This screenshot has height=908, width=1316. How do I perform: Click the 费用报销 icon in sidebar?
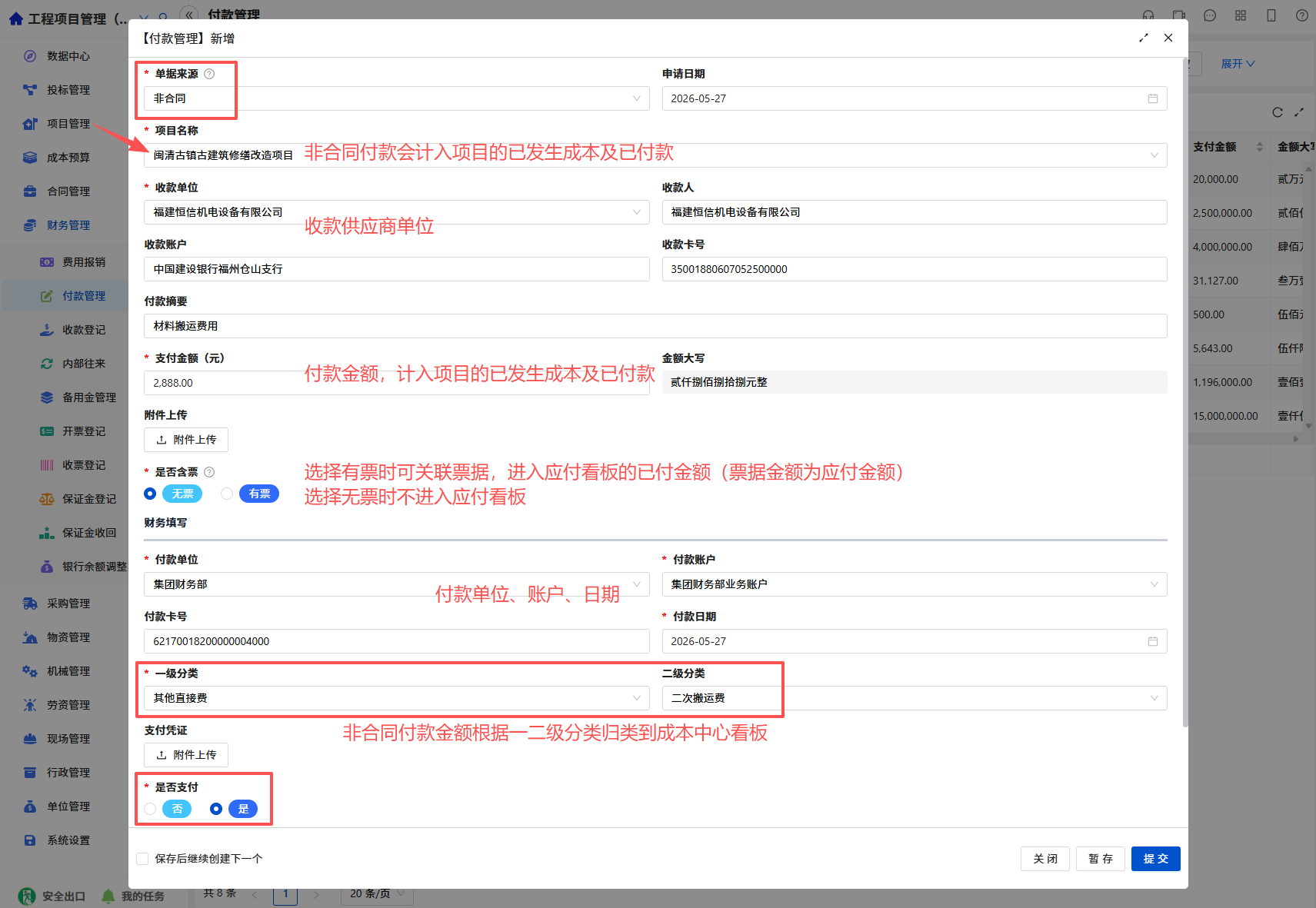(x=47, y=262)
